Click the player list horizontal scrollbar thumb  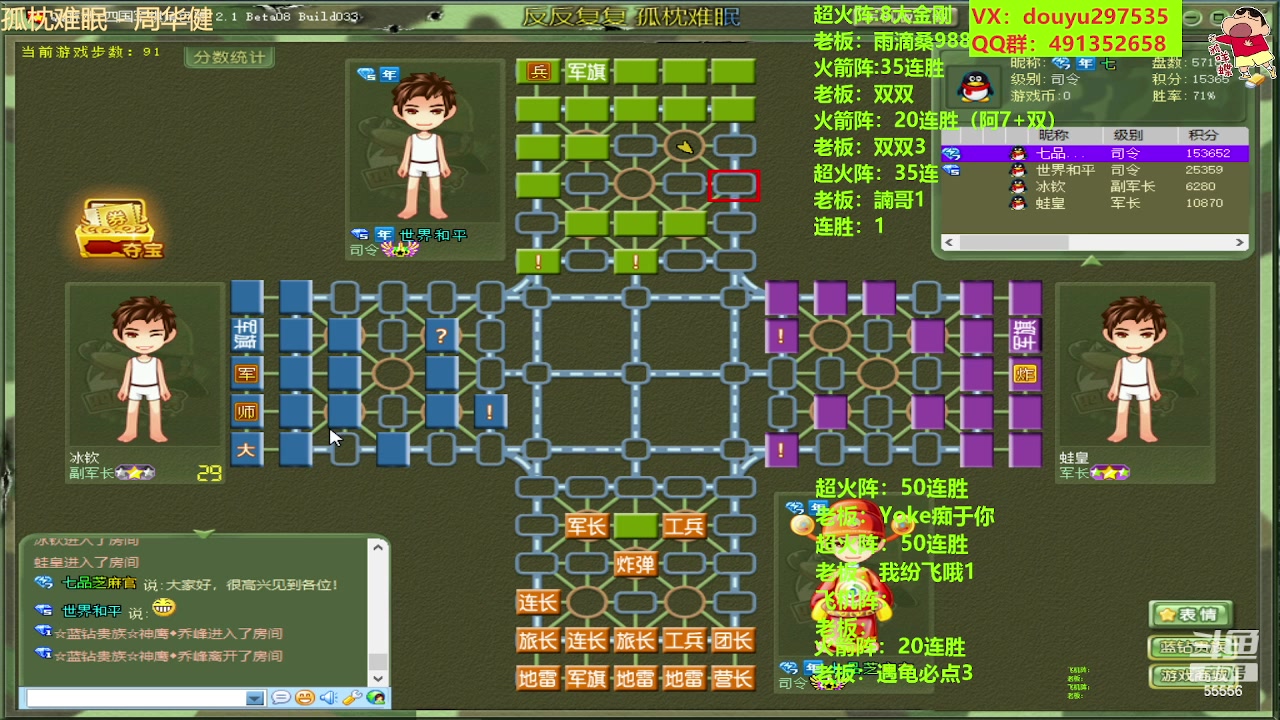point(1013,242)
